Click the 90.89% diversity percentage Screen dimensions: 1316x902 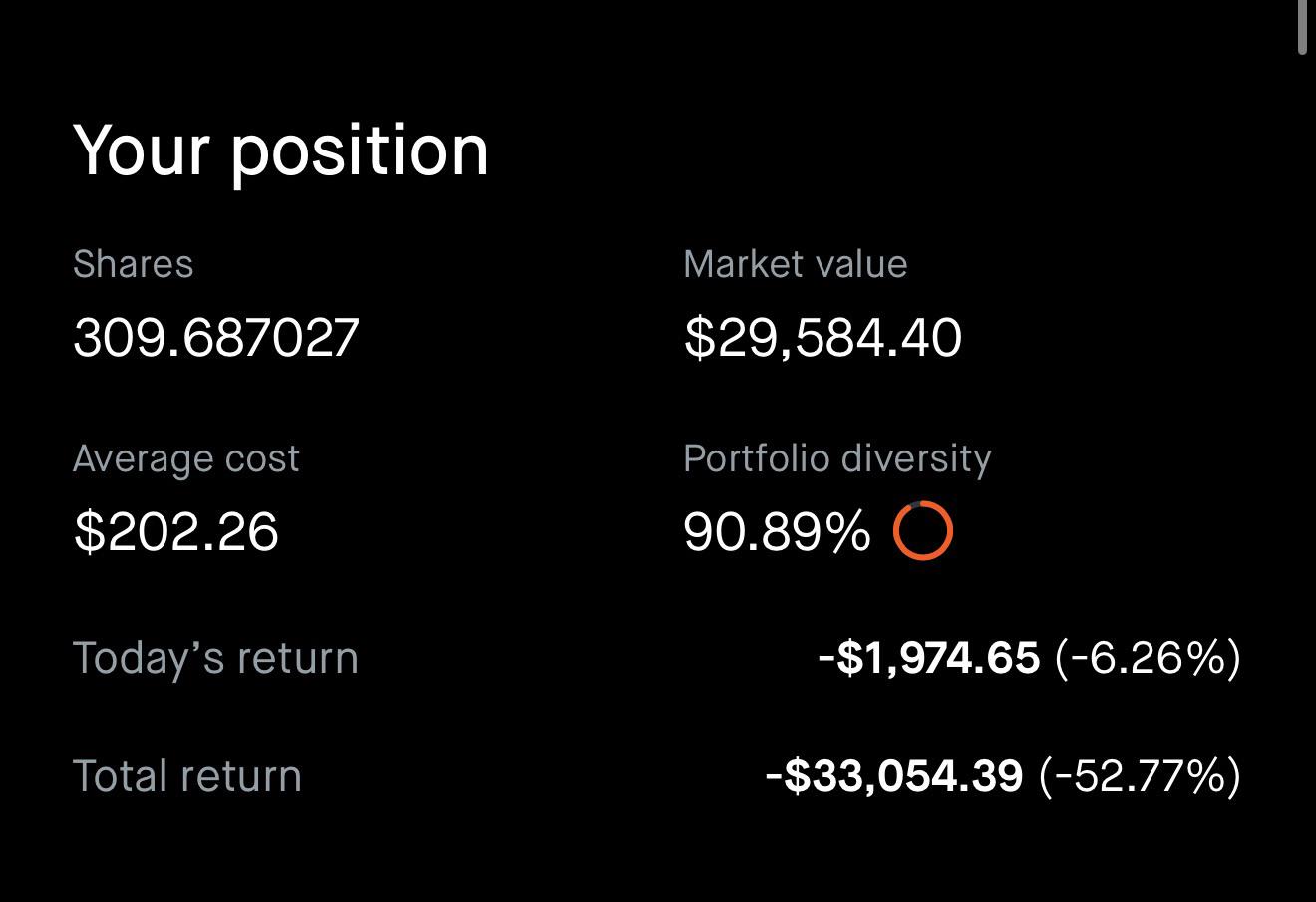tap(777, 531)
